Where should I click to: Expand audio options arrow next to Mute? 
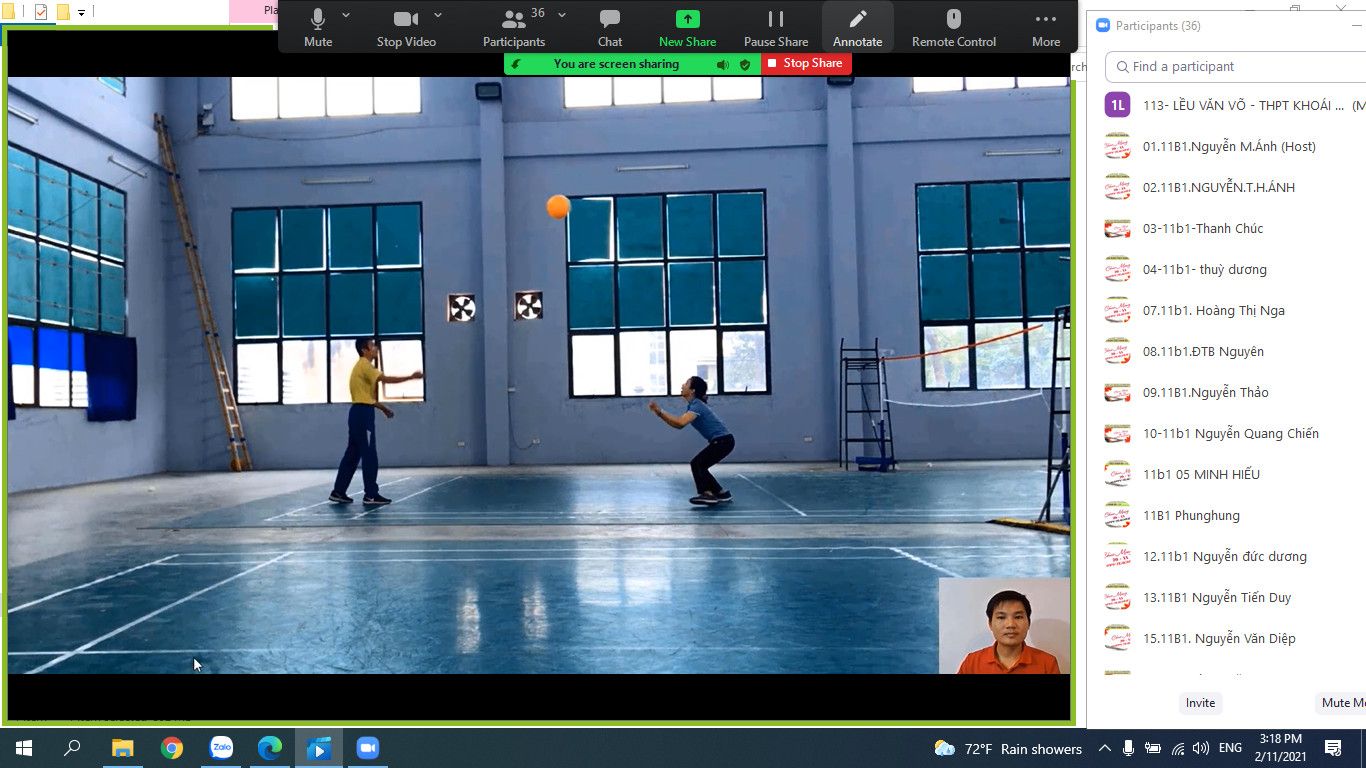(x=346, y=15)
